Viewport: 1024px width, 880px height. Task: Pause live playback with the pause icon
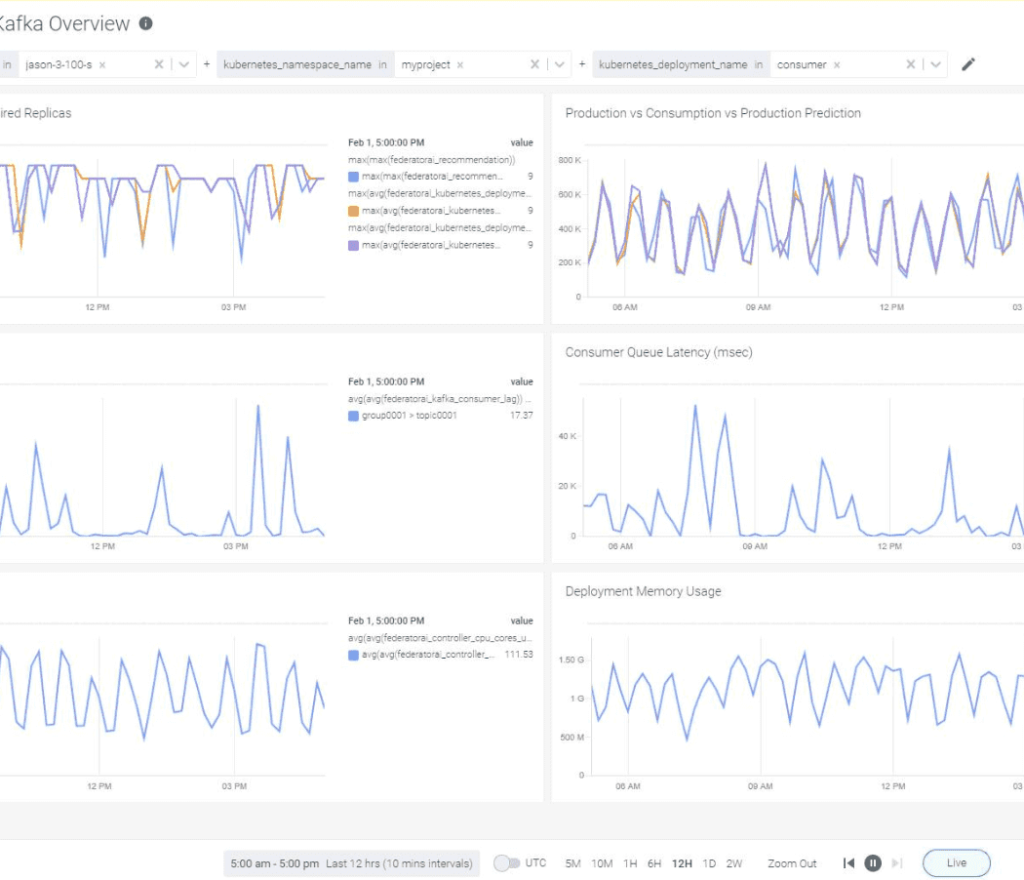[871, 863]
